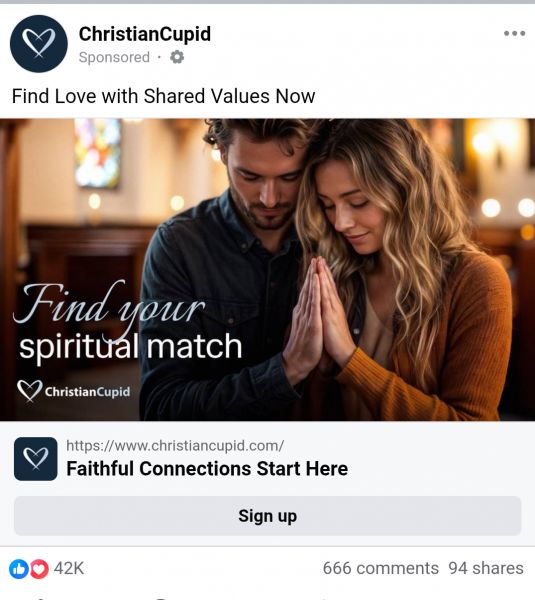Click the square heart logo beside the URL
Viewport: 535px width, 600px height.
click(x=36, y=458)
